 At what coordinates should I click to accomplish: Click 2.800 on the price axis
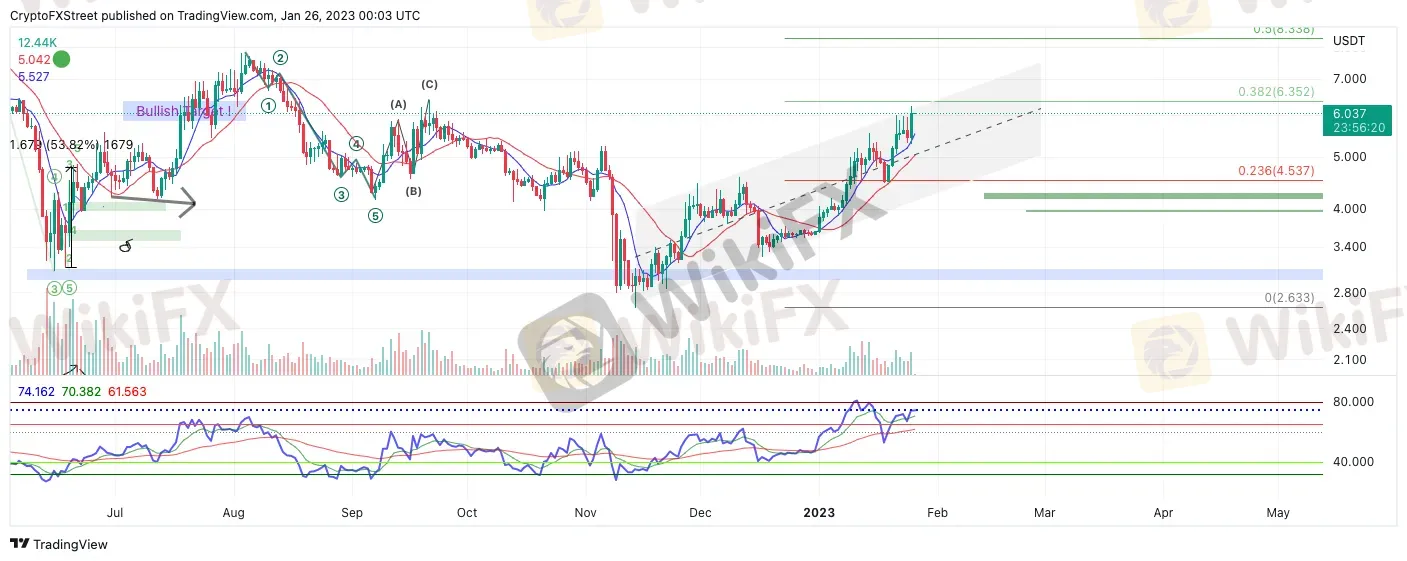click(1349, 293)
